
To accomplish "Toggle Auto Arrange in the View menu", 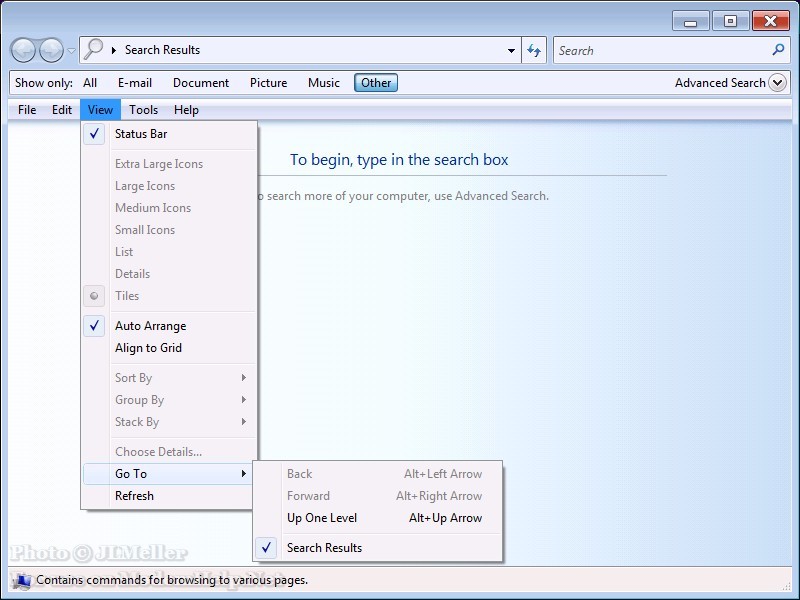I will pos(150,326).
